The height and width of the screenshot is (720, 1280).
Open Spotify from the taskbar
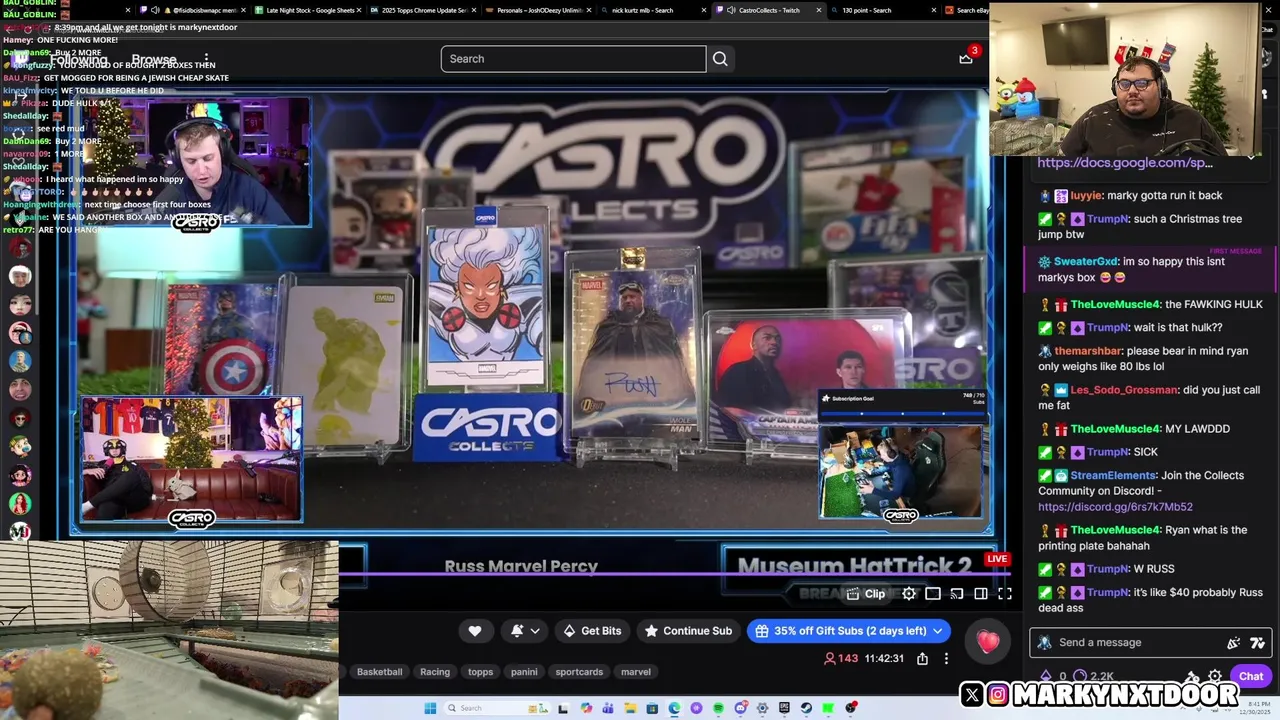click(718, 708)
